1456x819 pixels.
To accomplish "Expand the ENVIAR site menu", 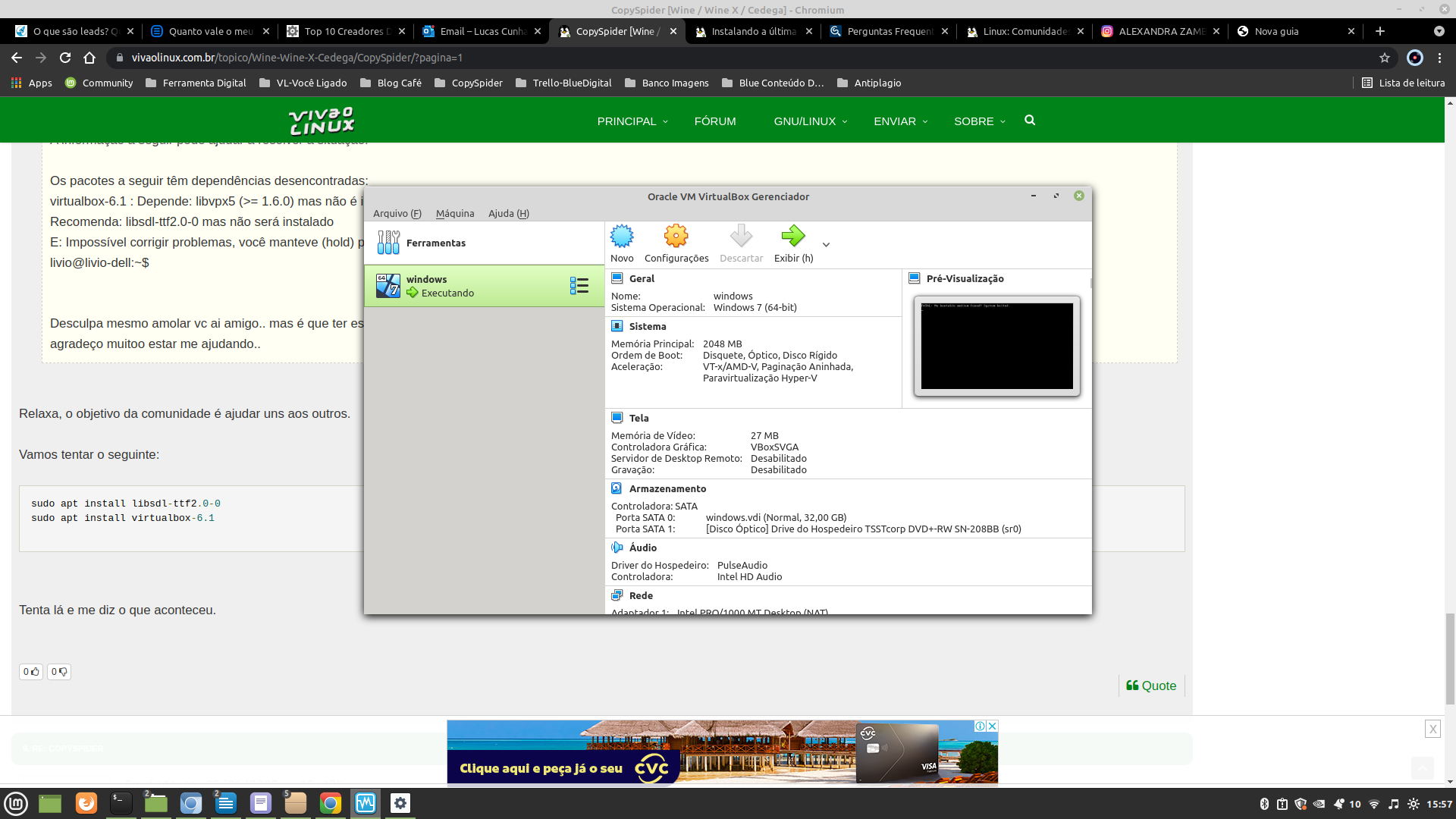I will click(x=901, y=121).
